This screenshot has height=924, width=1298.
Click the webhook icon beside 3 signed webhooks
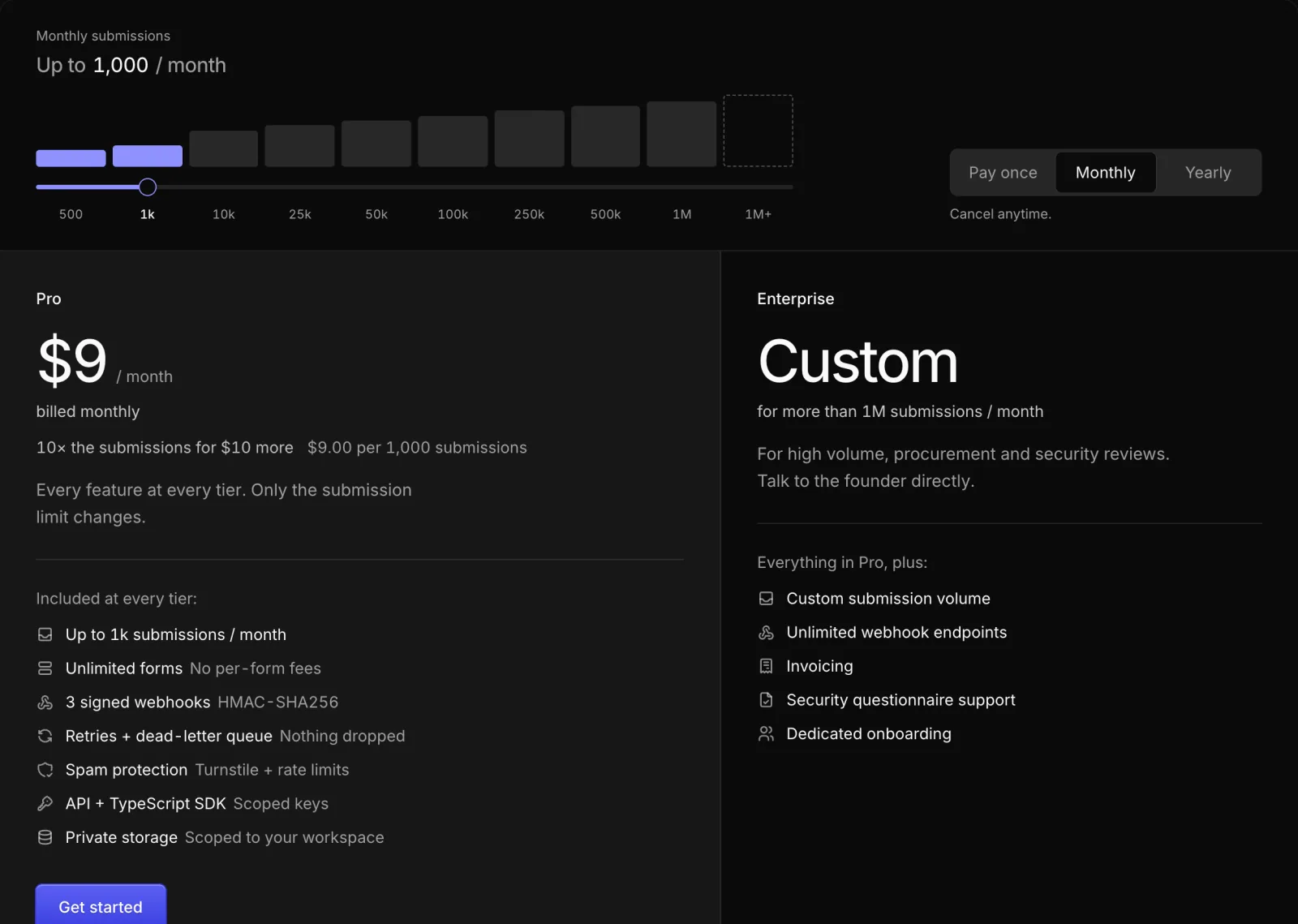(x=45, y=703)
